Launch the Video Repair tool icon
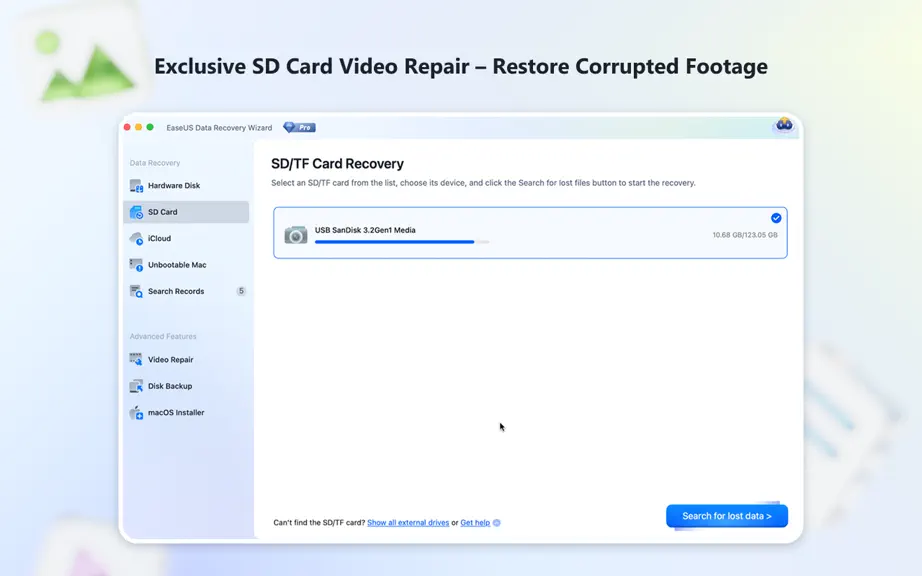Screen dimensions: 922x576 coord(136,360)
